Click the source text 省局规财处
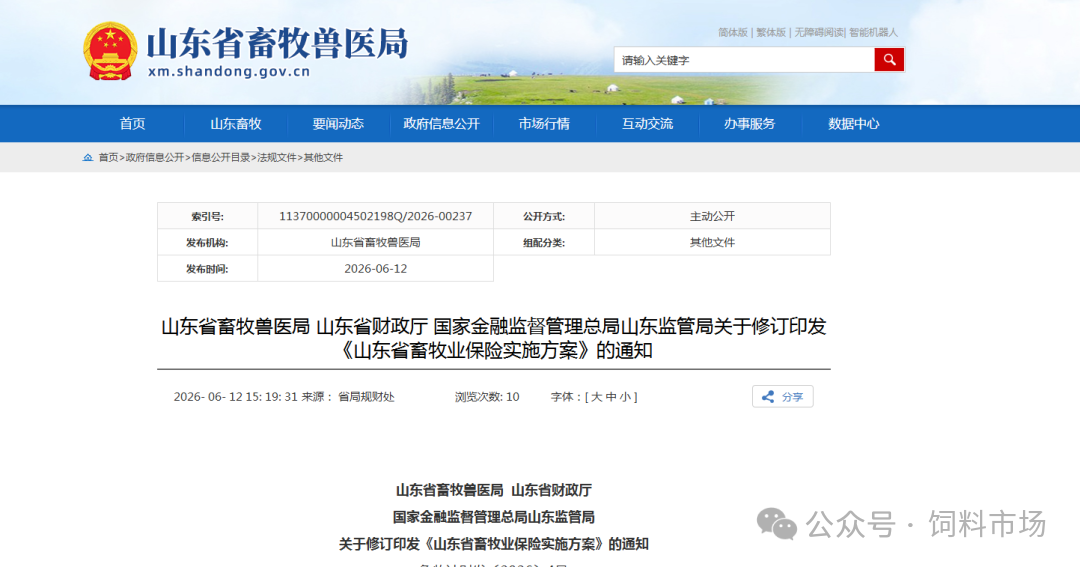 tap(366, 397)
